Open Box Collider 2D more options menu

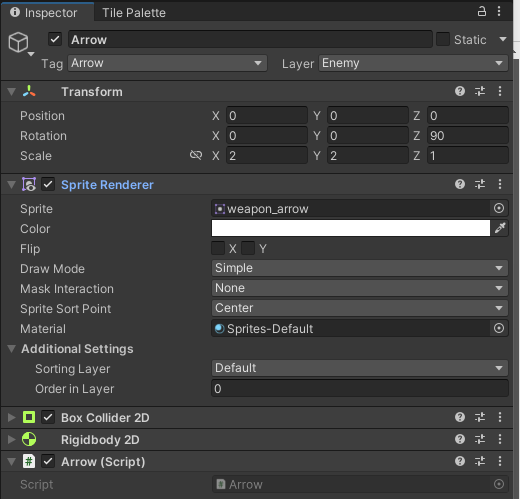click(500, 417)
